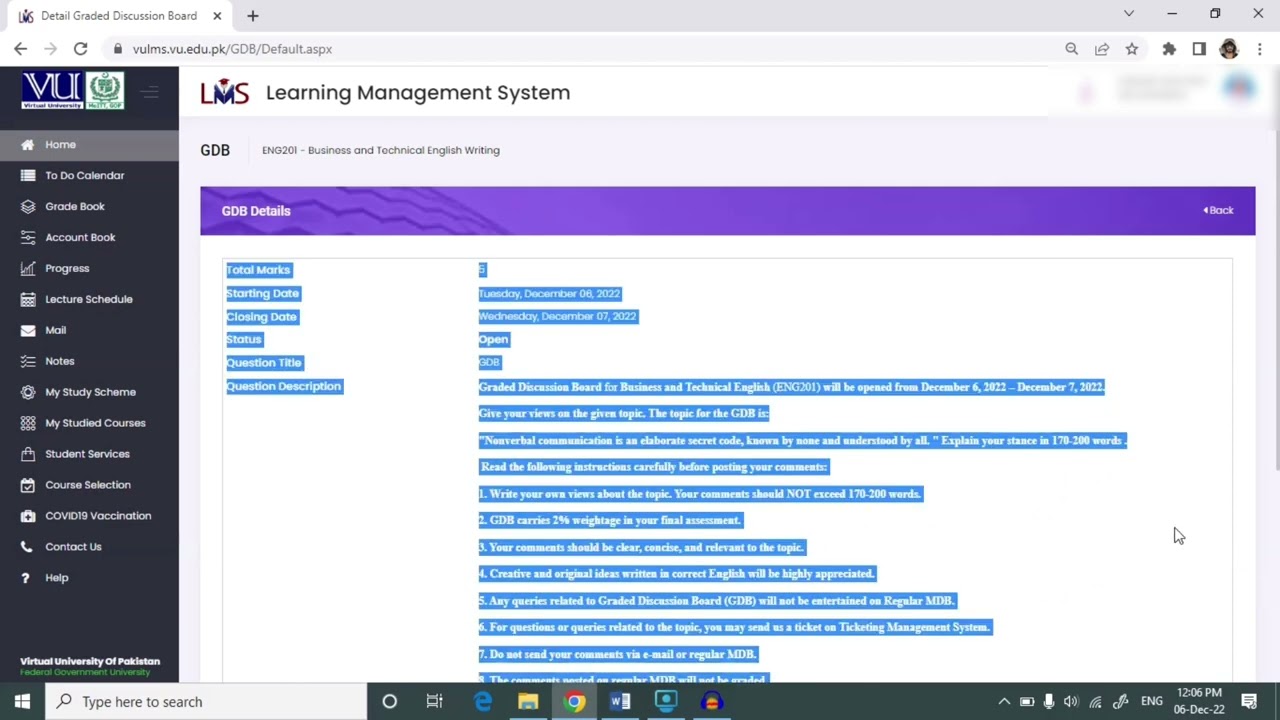Show hidden tray icons
The image size is (1280, 720).
[1004, 702]
